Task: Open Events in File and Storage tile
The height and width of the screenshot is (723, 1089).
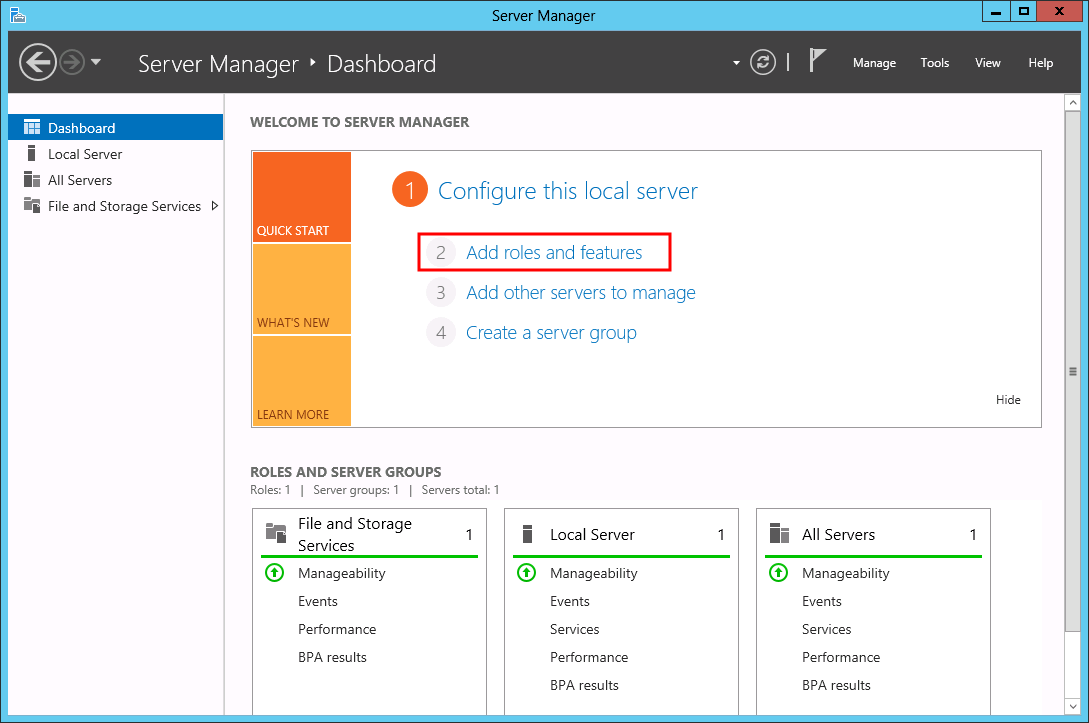Action: click(x=317, y=601)
